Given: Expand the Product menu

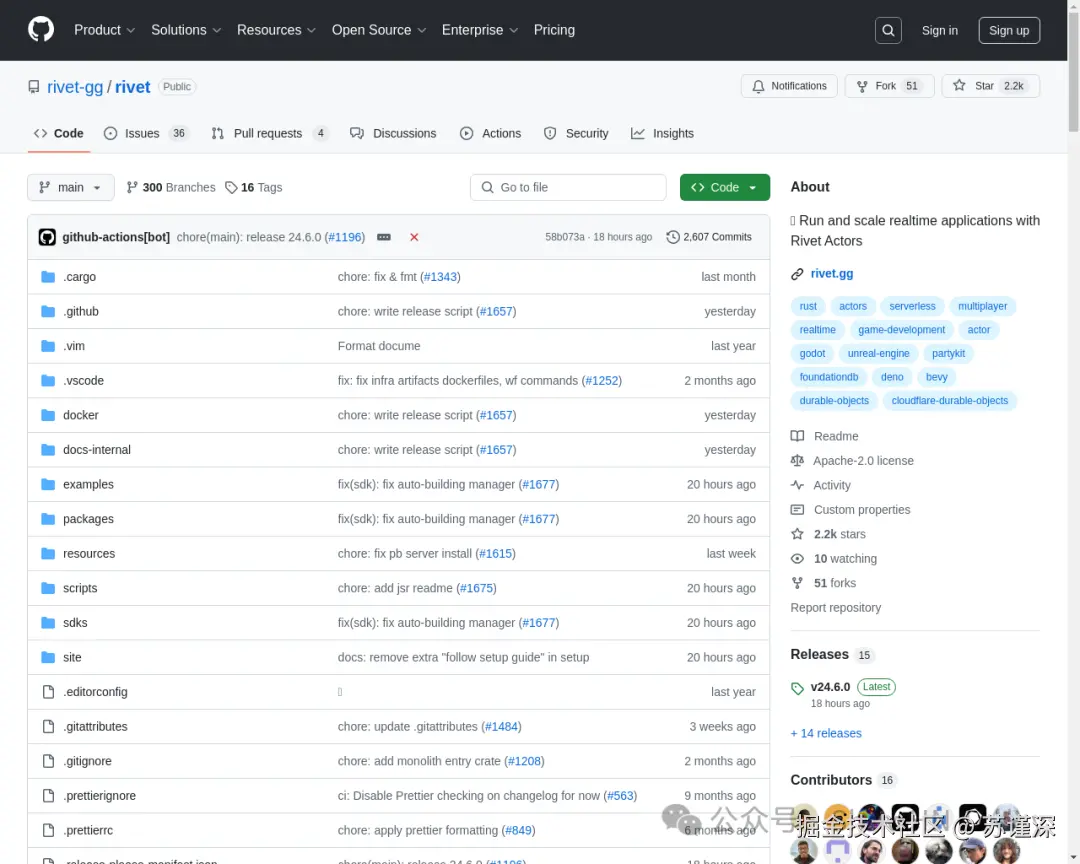Looking at the screenshot, I should [x=104, y=30].
